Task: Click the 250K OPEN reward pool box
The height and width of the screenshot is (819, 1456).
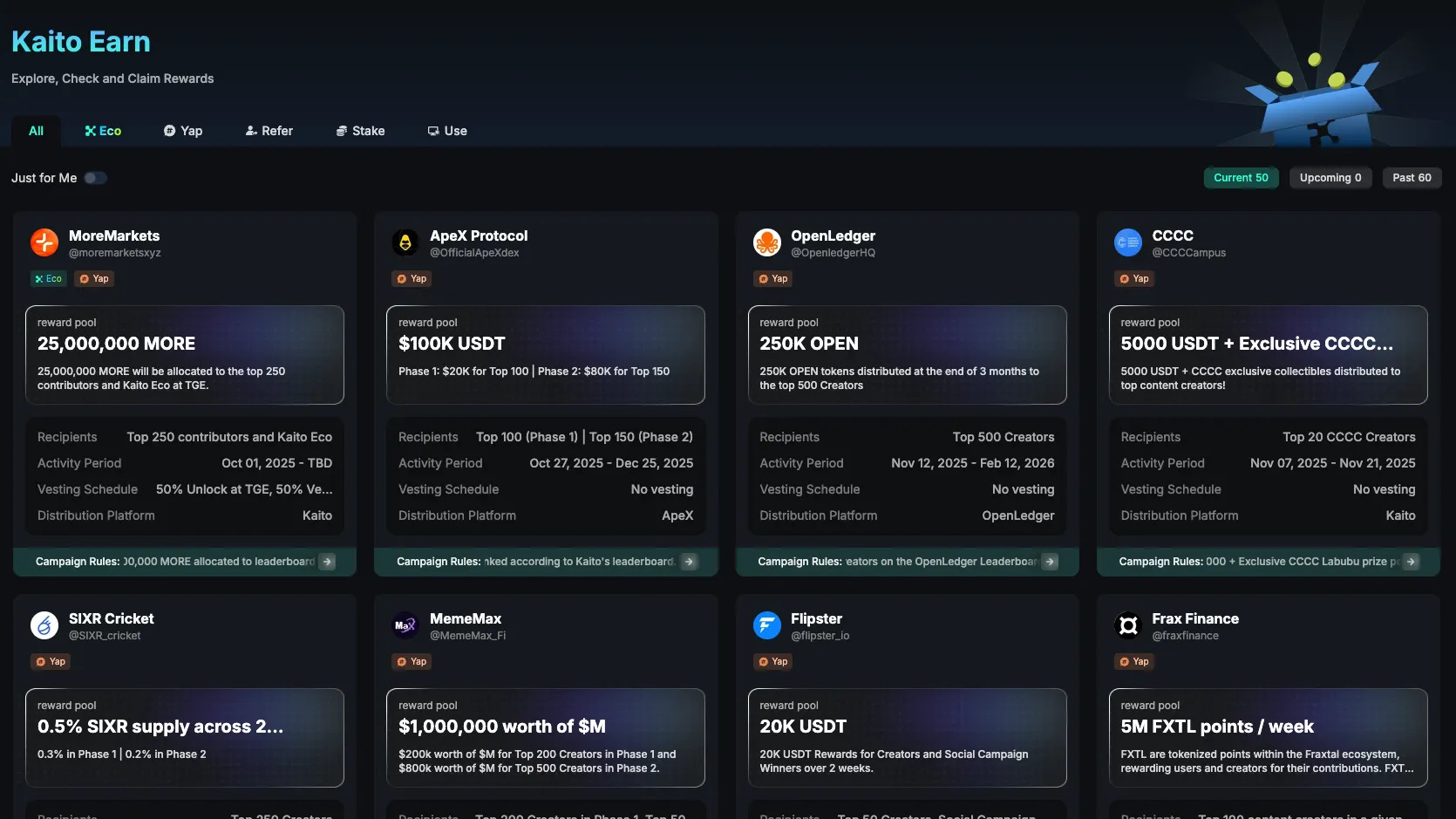Action: click(x=908, y=355)
